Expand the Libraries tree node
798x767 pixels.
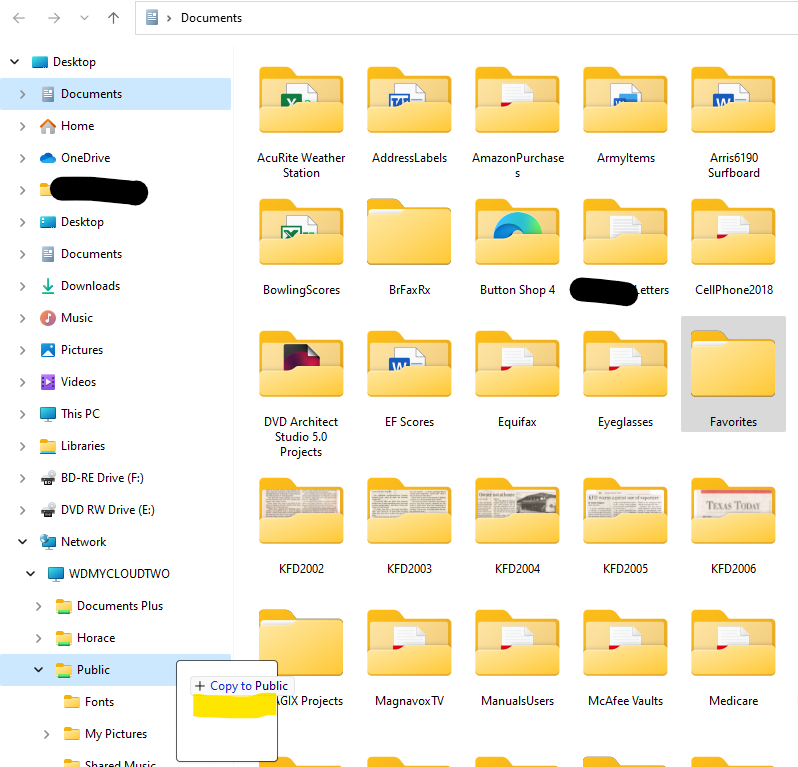22,446
